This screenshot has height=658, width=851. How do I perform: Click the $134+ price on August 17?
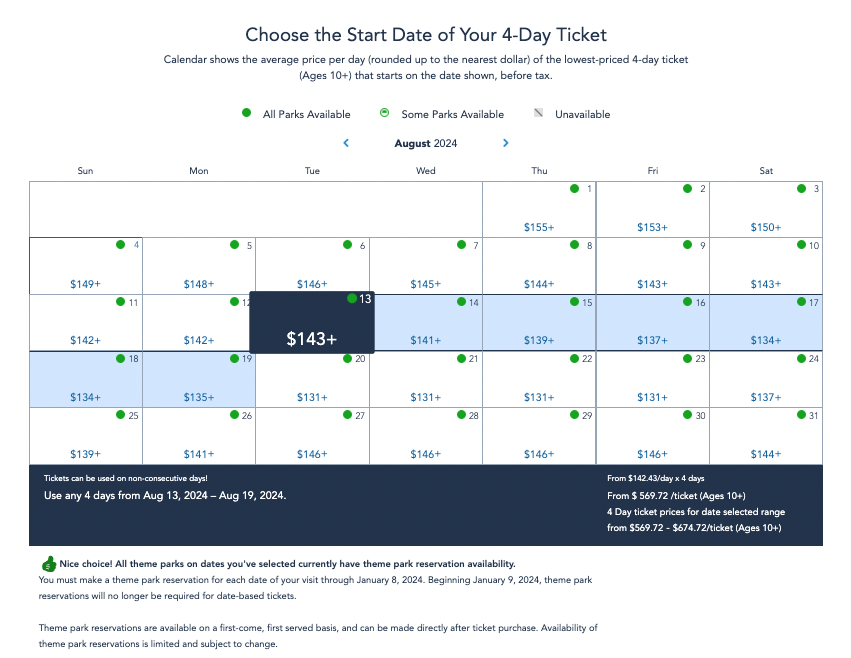(766, 341)
